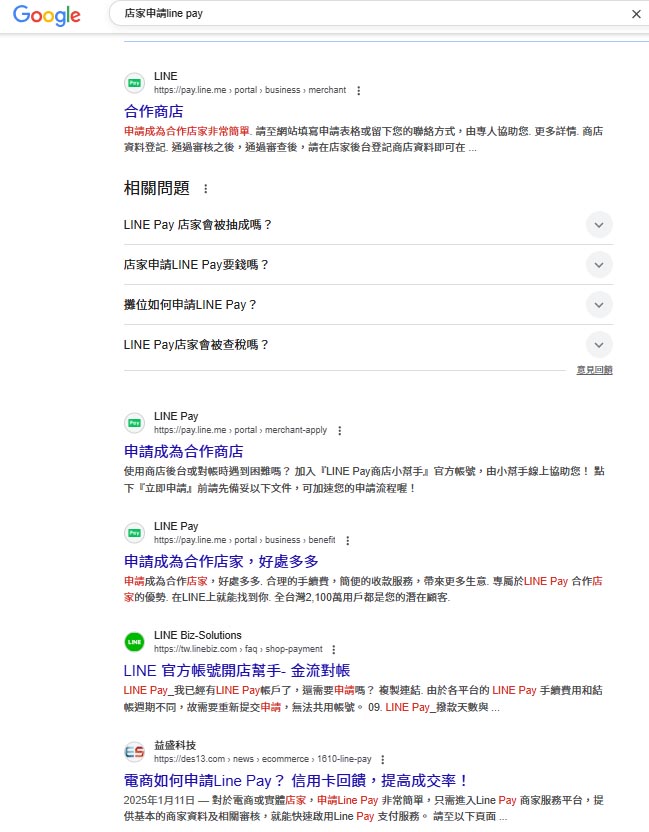Open more options for benefit result
Viewport: 649px width, 832px height.
[x=348, y=541]
